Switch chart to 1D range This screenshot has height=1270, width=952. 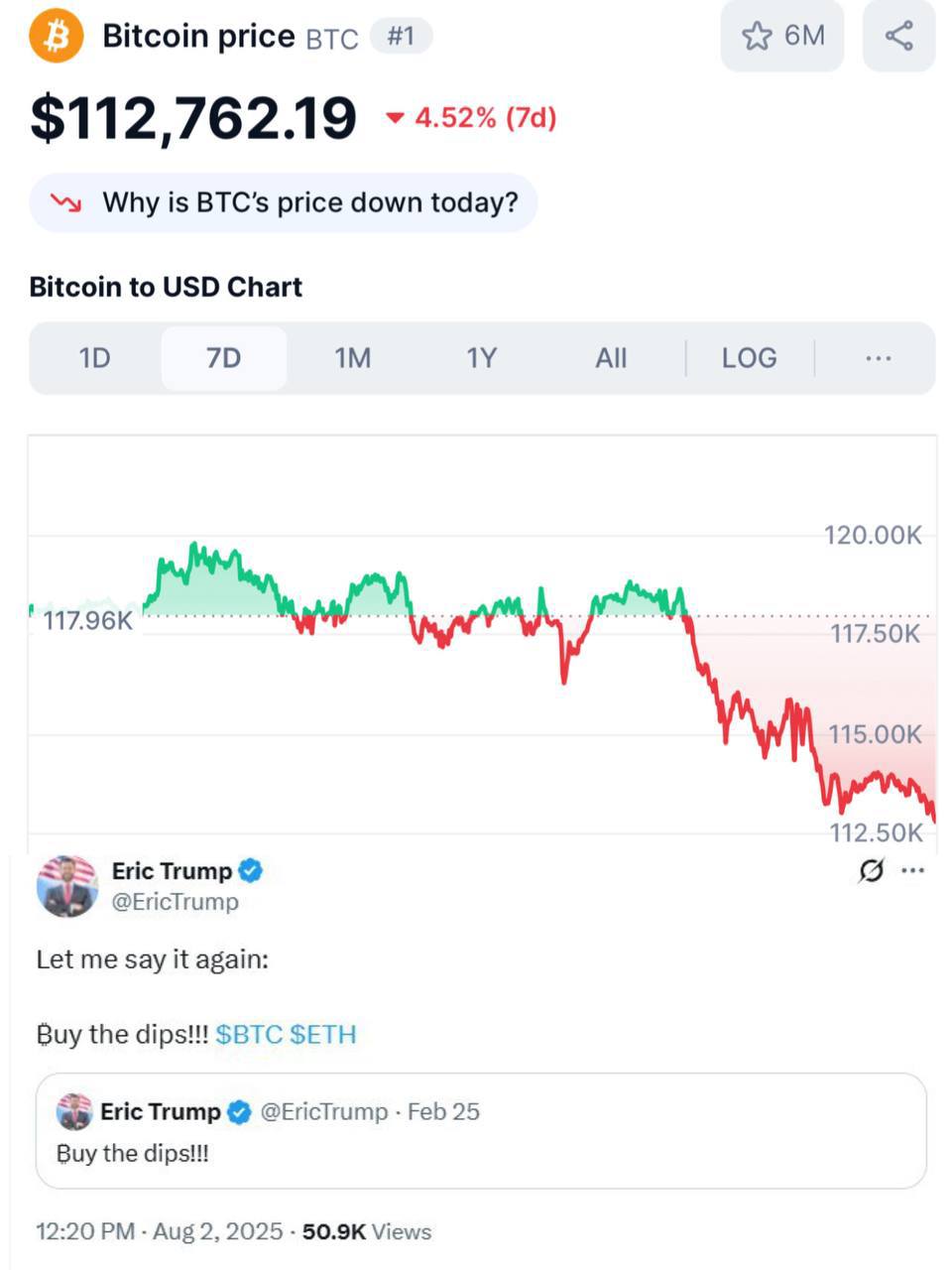[x=95, y=358]
